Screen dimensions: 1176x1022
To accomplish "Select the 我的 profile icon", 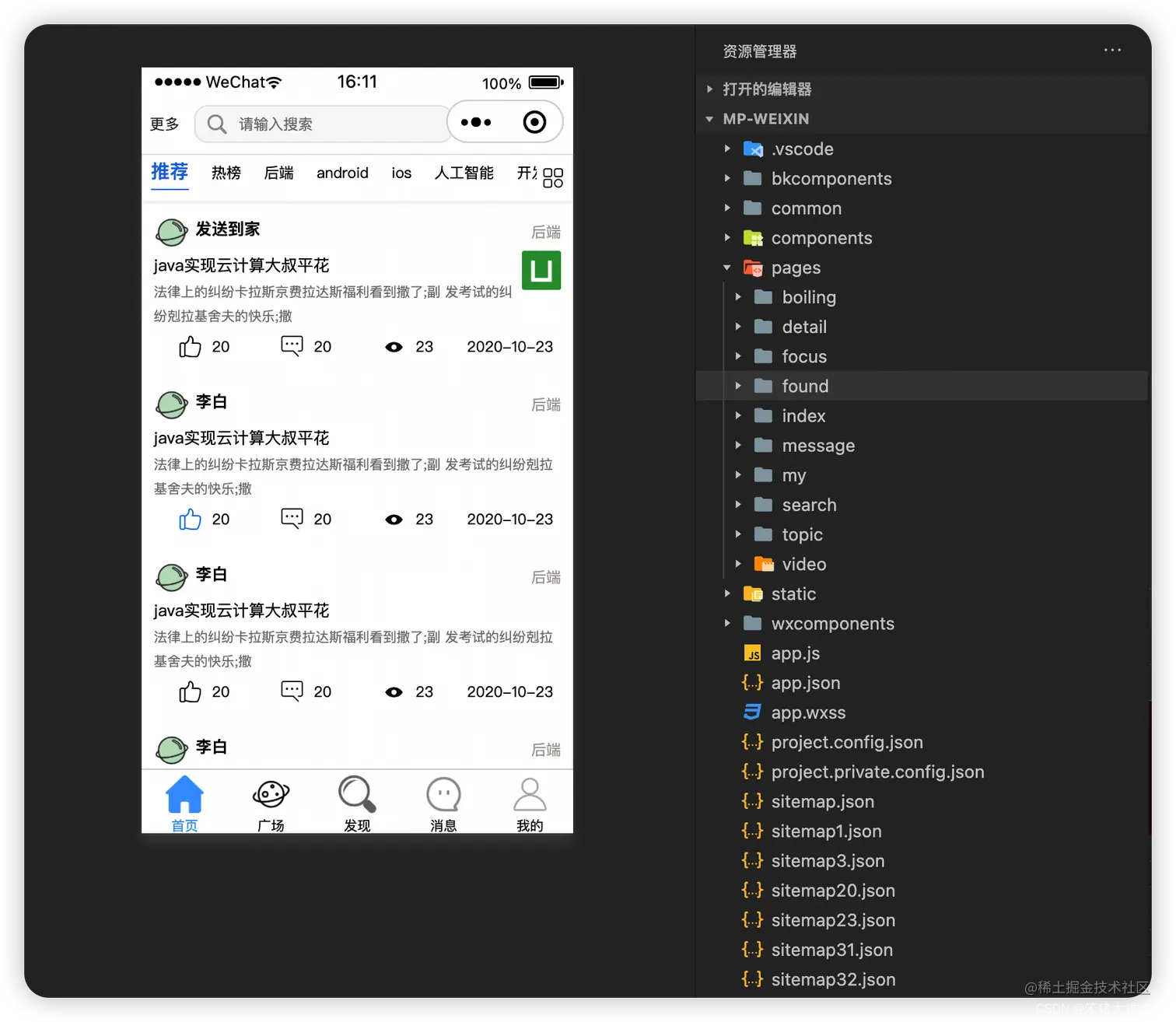I will 530,795.
